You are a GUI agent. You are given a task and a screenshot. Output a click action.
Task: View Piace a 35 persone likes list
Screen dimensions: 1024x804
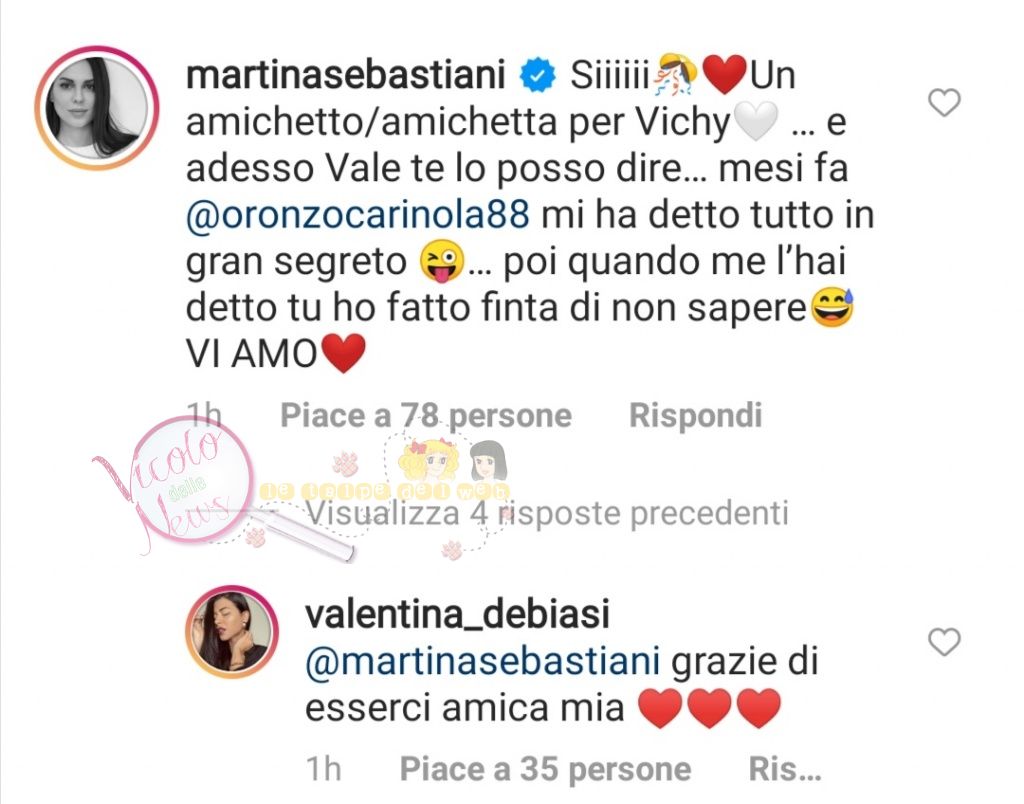click(545, 769)
